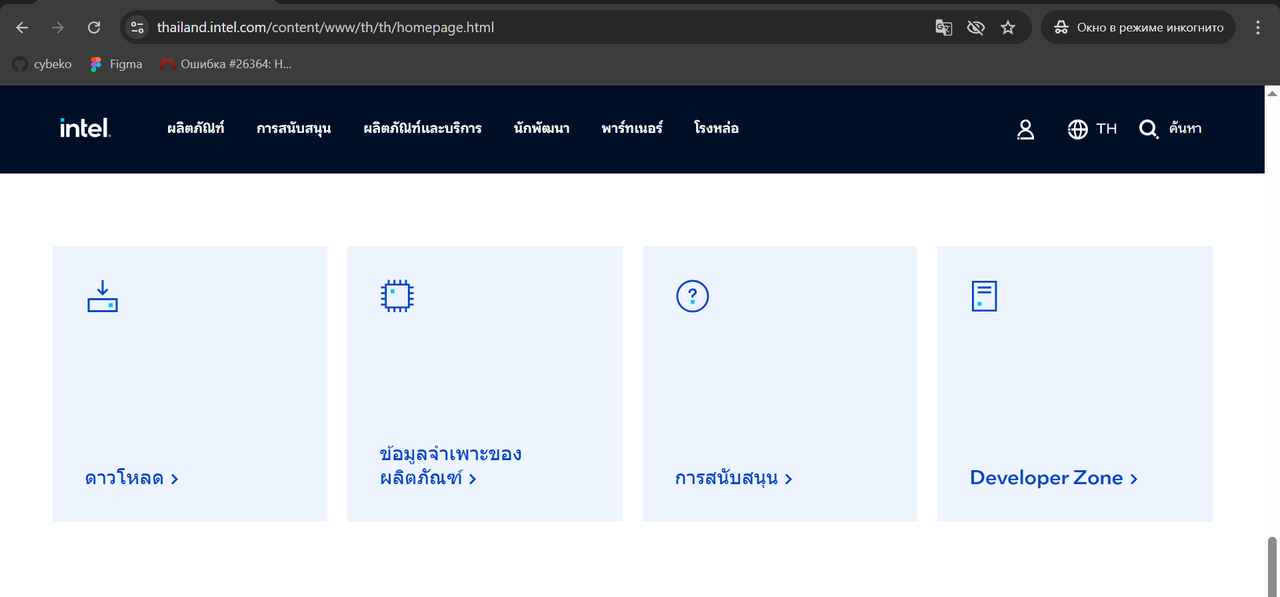Click the processor chip icon
This screenshot has height=597, width=1280.
(397, 296)
